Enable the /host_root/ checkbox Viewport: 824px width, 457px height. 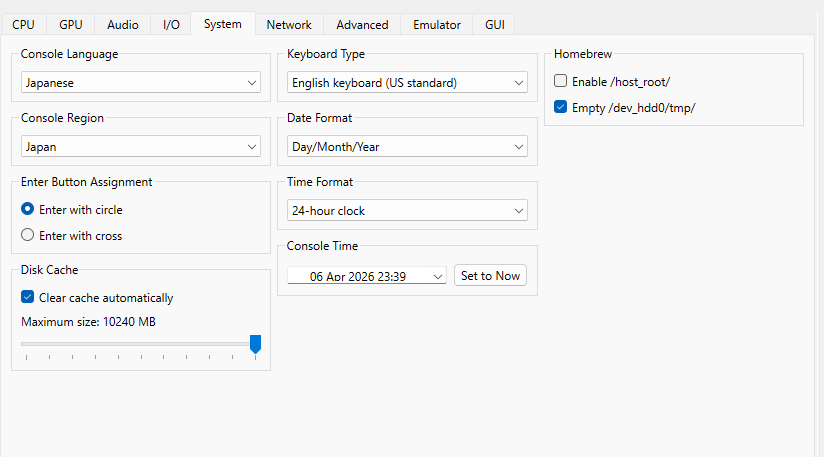(x=561, y=81)
